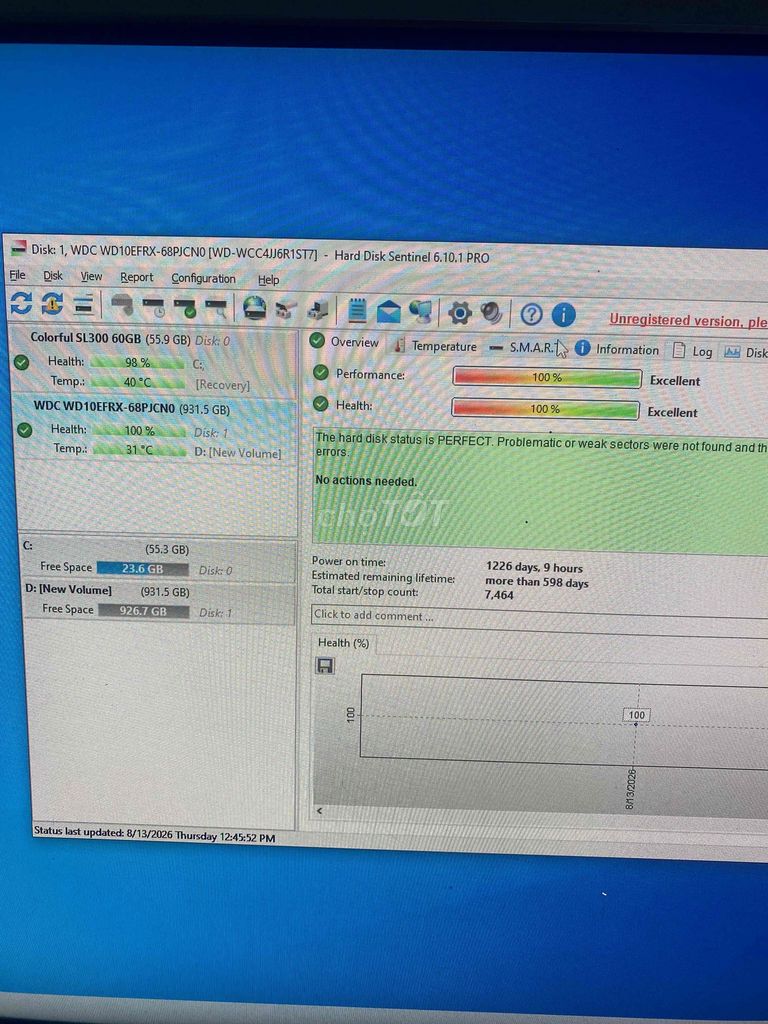This screenshot has width=768, height=1024.
Task: Click the Health 100 % gradient bar
Action: click(x=545, y=409)
